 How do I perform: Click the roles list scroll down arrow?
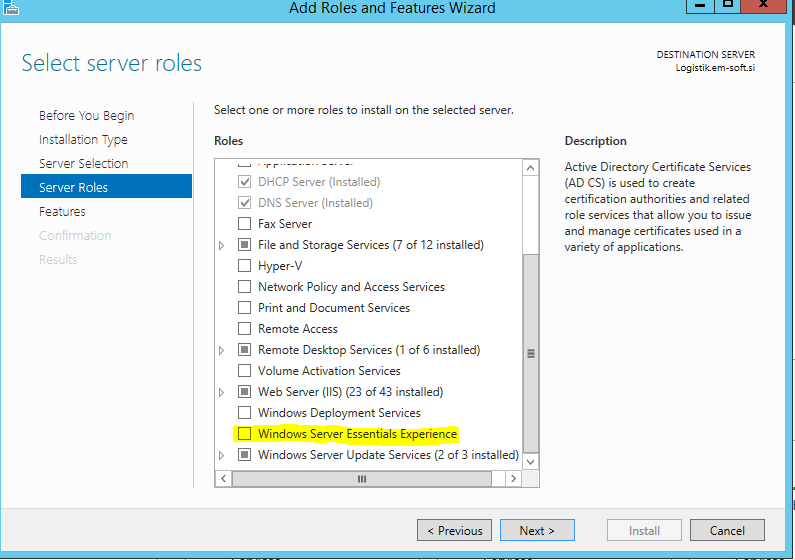530,462
